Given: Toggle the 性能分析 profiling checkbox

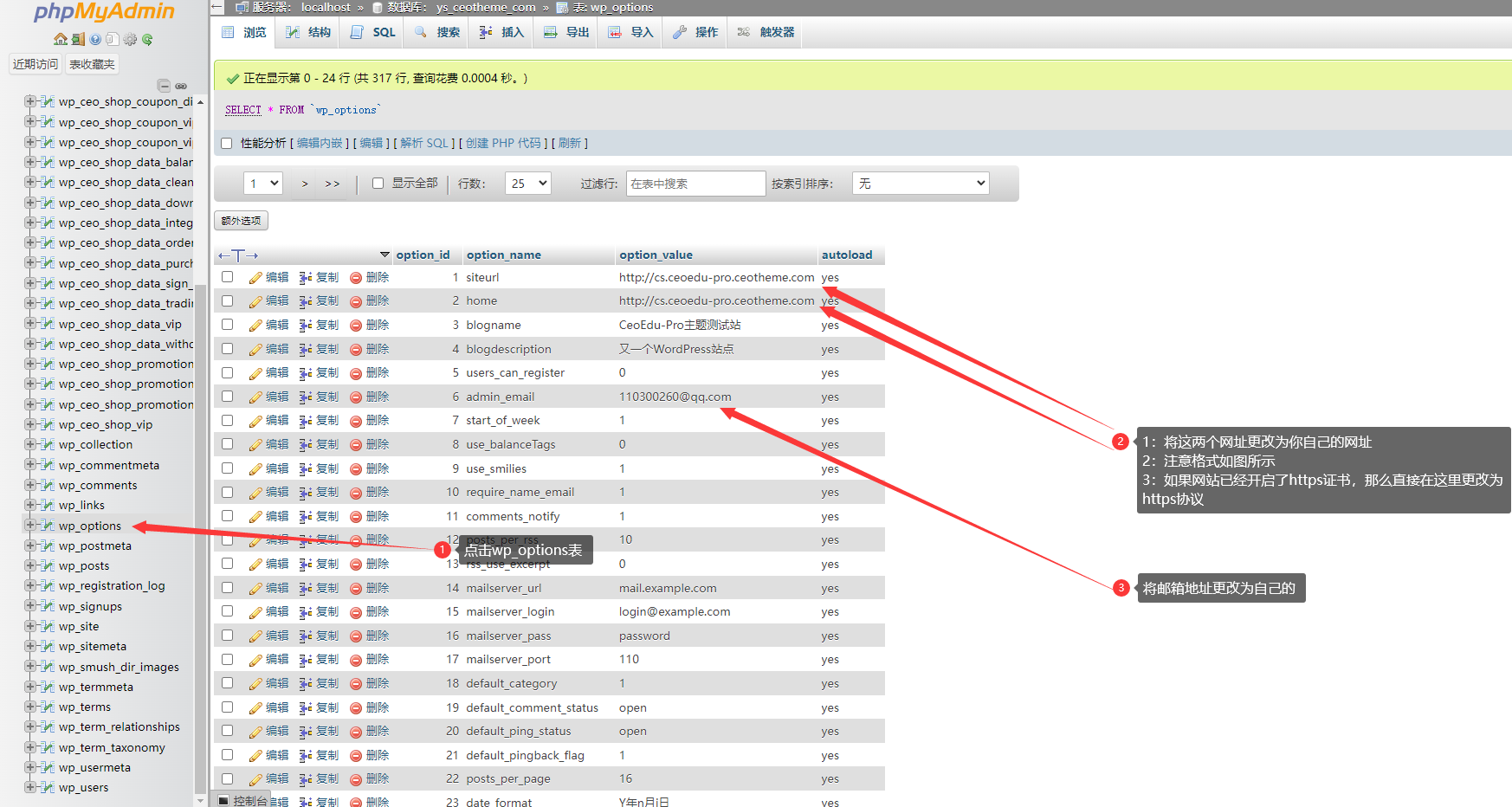Looking at the screenshot, I should 227,143.
